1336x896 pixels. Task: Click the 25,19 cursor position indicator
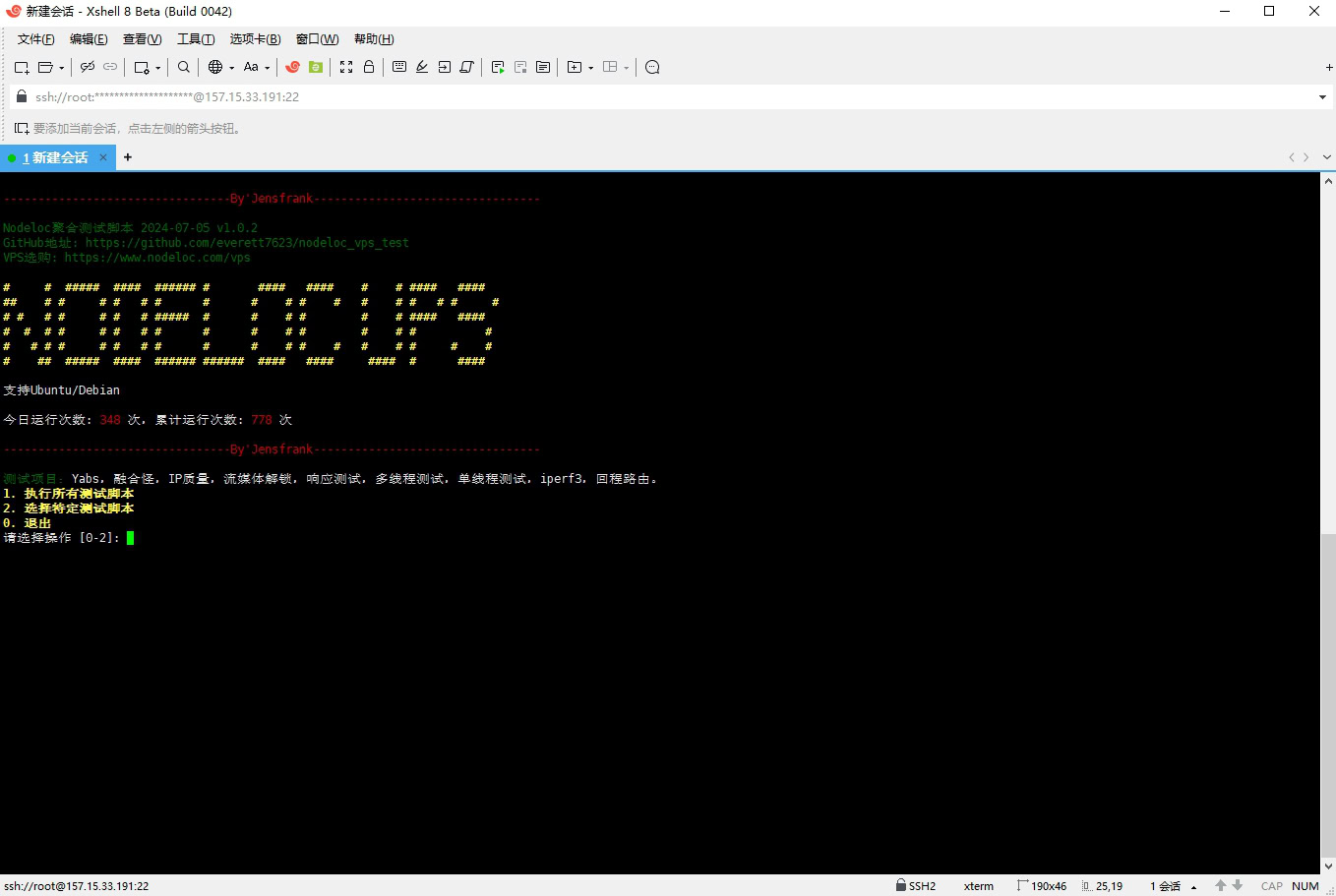pyautogui.click(x=1102, y=886)
